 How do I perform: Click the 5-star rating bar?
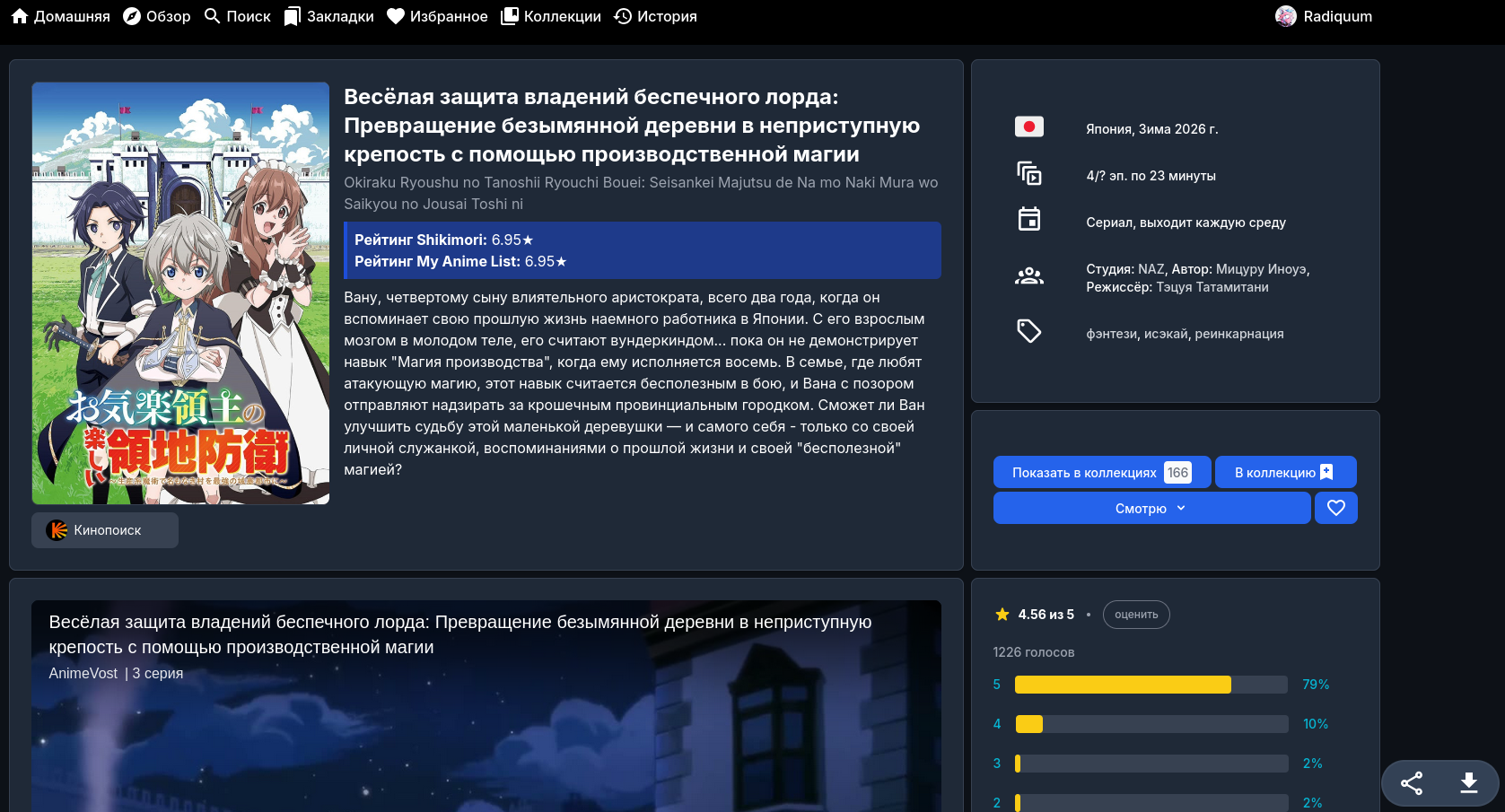point(1151,685)
